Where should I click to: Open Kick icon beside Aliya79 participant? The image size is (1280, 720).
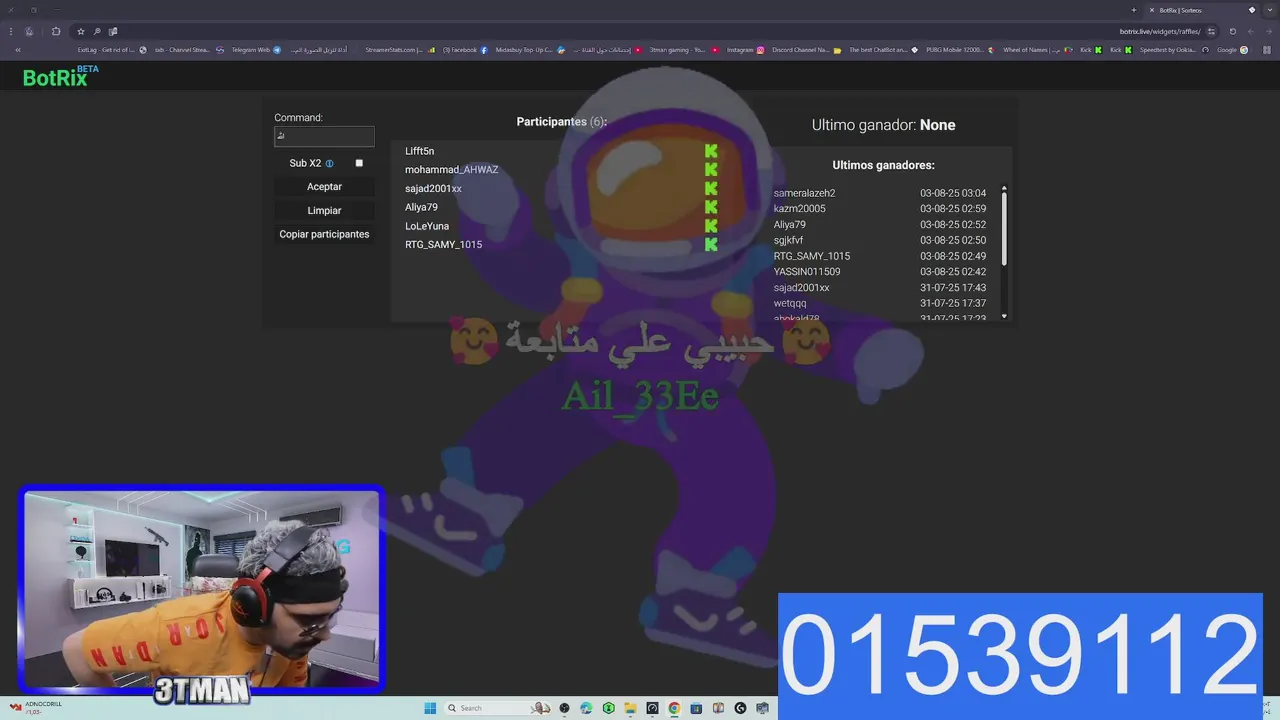pyautogui.click(x=711, y=207)
